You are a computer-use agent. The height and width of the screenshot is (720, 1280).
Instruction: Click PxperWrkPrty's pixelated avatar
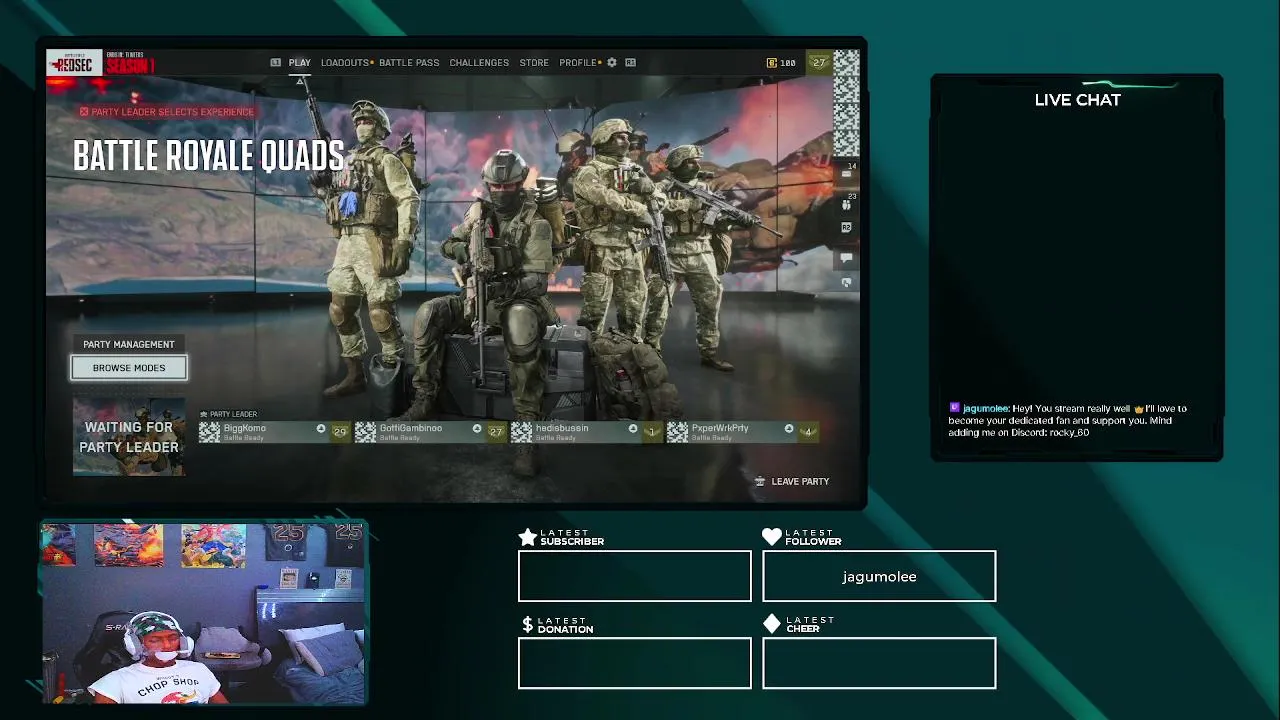[677, 432]
